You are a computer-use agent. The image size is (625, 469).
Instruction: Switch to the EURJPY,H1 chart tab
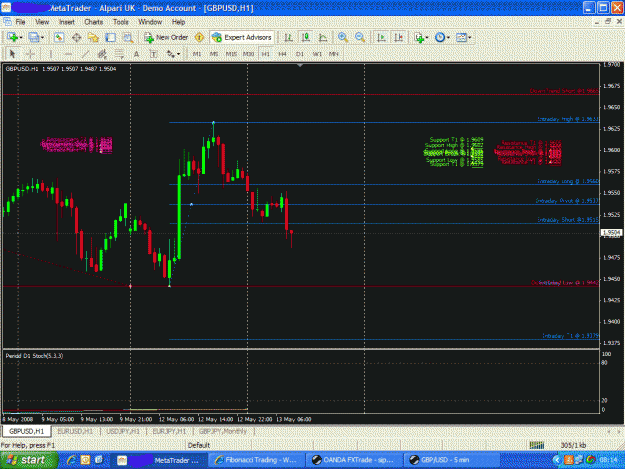[169, 432]
